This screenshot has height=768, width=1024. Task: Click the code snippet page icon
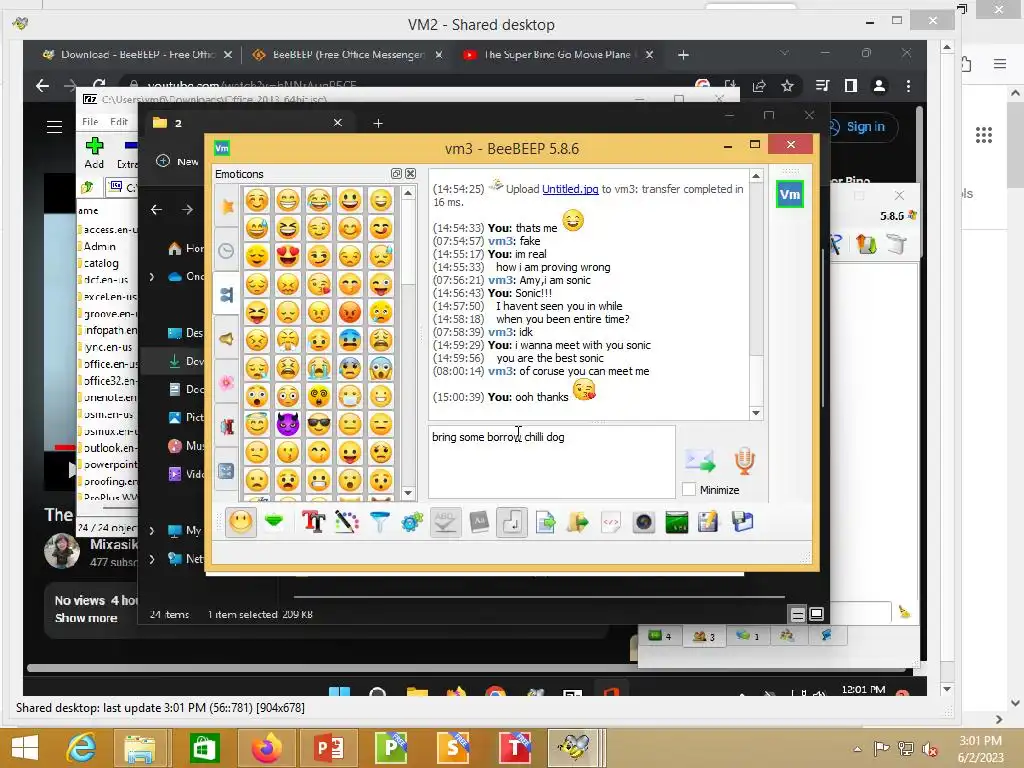click(611, 522)
